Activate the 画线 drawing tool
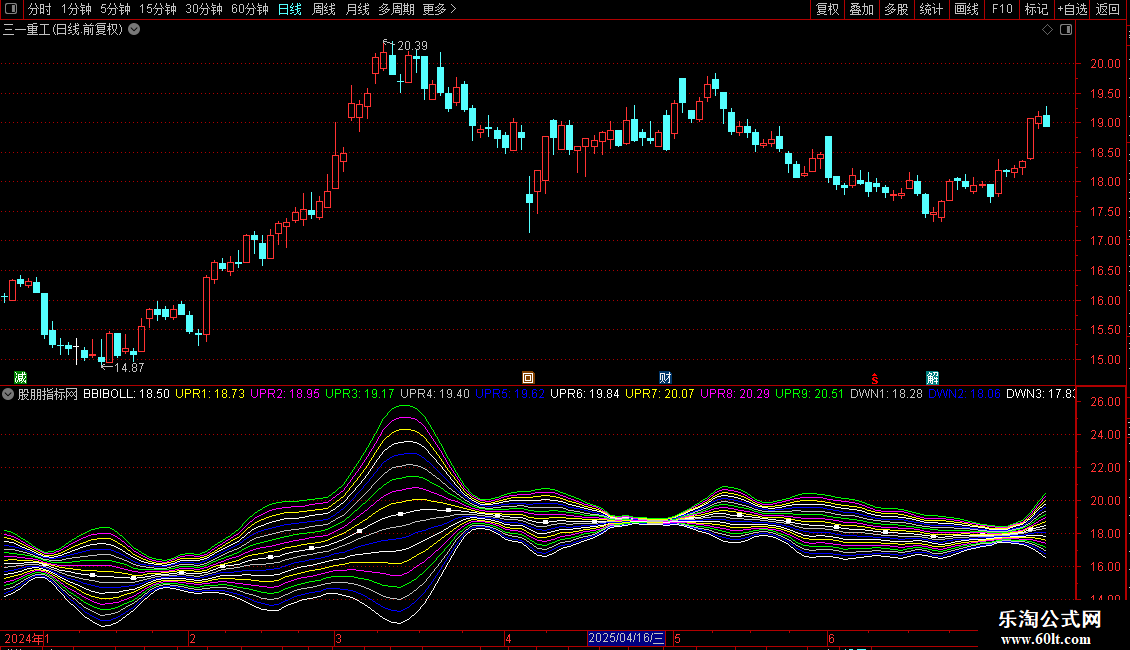1130x650 pixels. [966, 9]
